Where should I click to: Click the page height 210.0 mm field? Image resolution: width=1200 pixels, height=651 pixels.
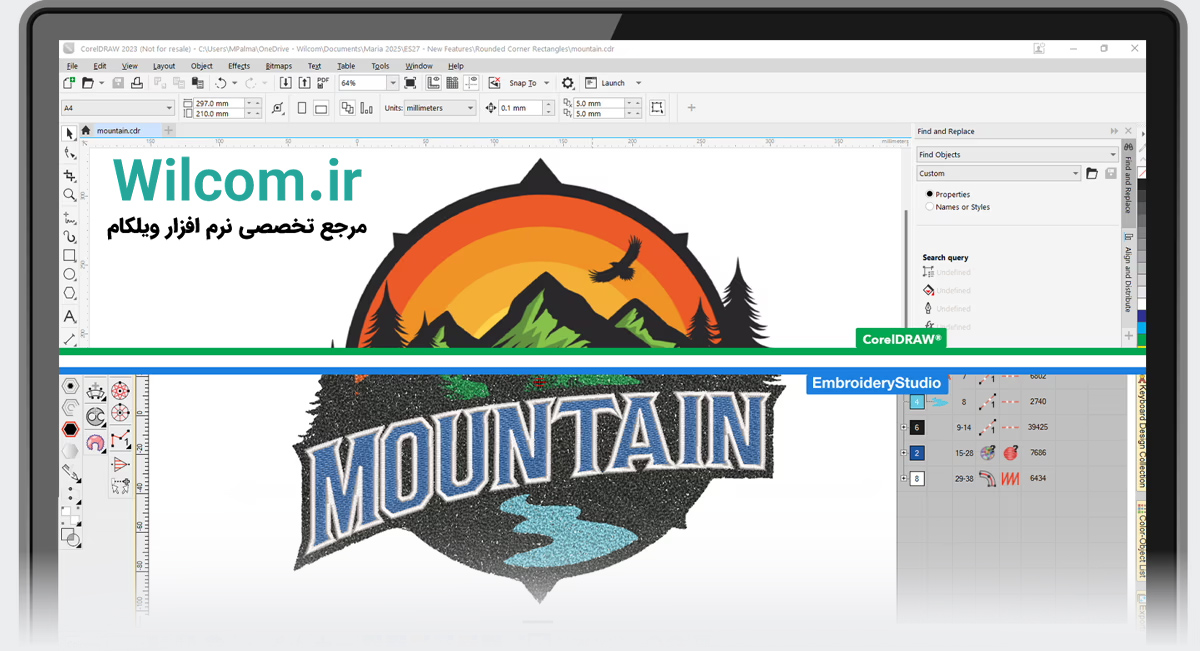pos(221,114)
